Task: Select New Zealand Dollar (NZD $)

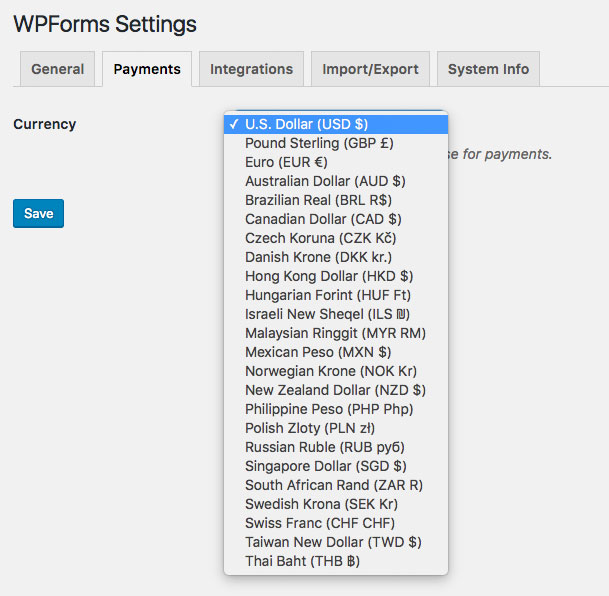Action: [336, 391]
